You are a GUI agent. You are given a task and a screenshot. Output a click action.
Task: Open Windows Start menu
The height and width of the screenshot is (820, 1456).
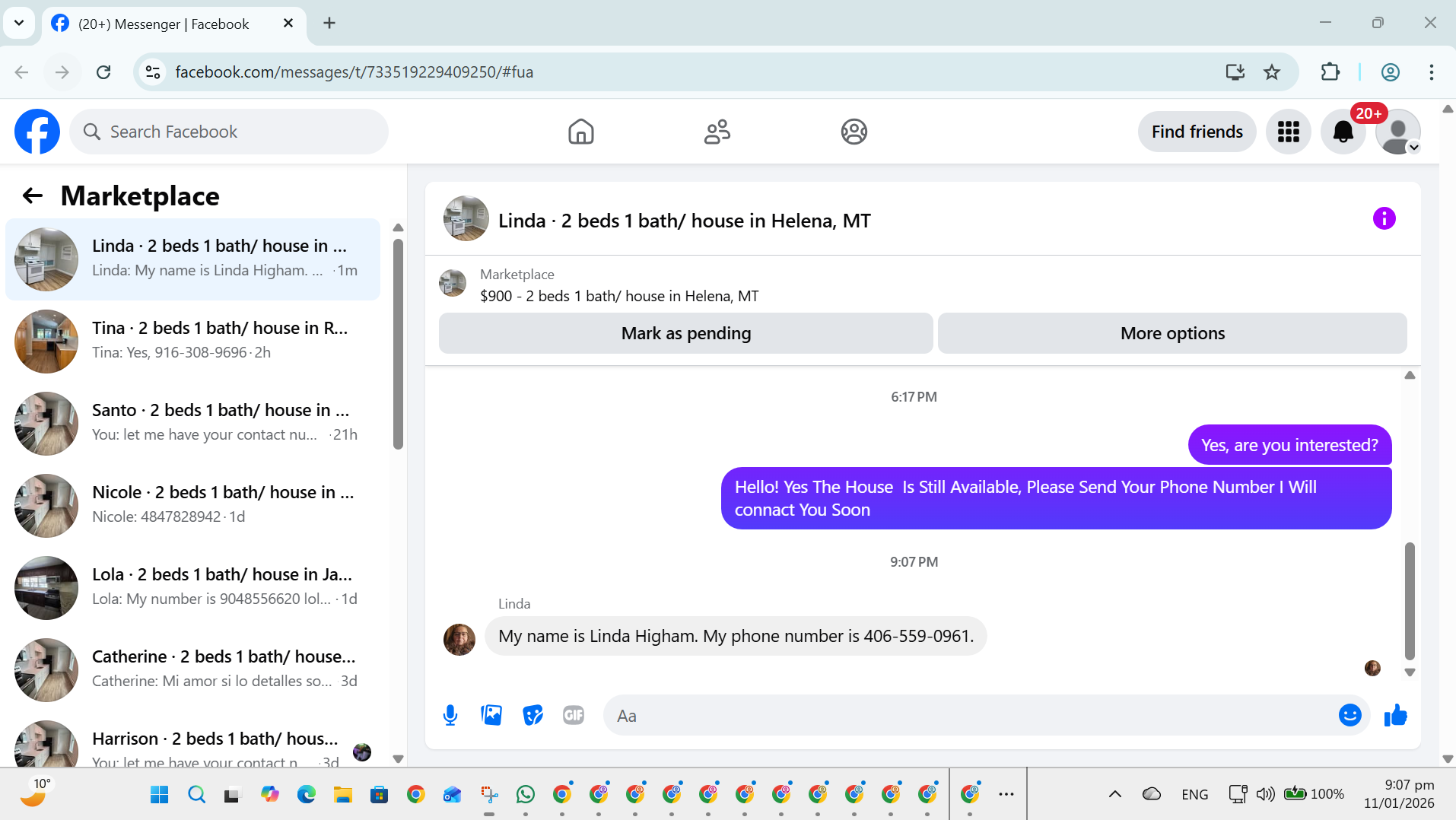click(160, 795)
